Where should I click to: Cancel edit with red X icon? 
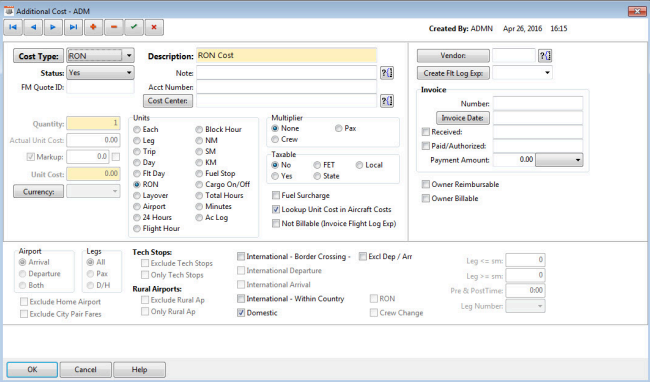click(x=154, y=27)
